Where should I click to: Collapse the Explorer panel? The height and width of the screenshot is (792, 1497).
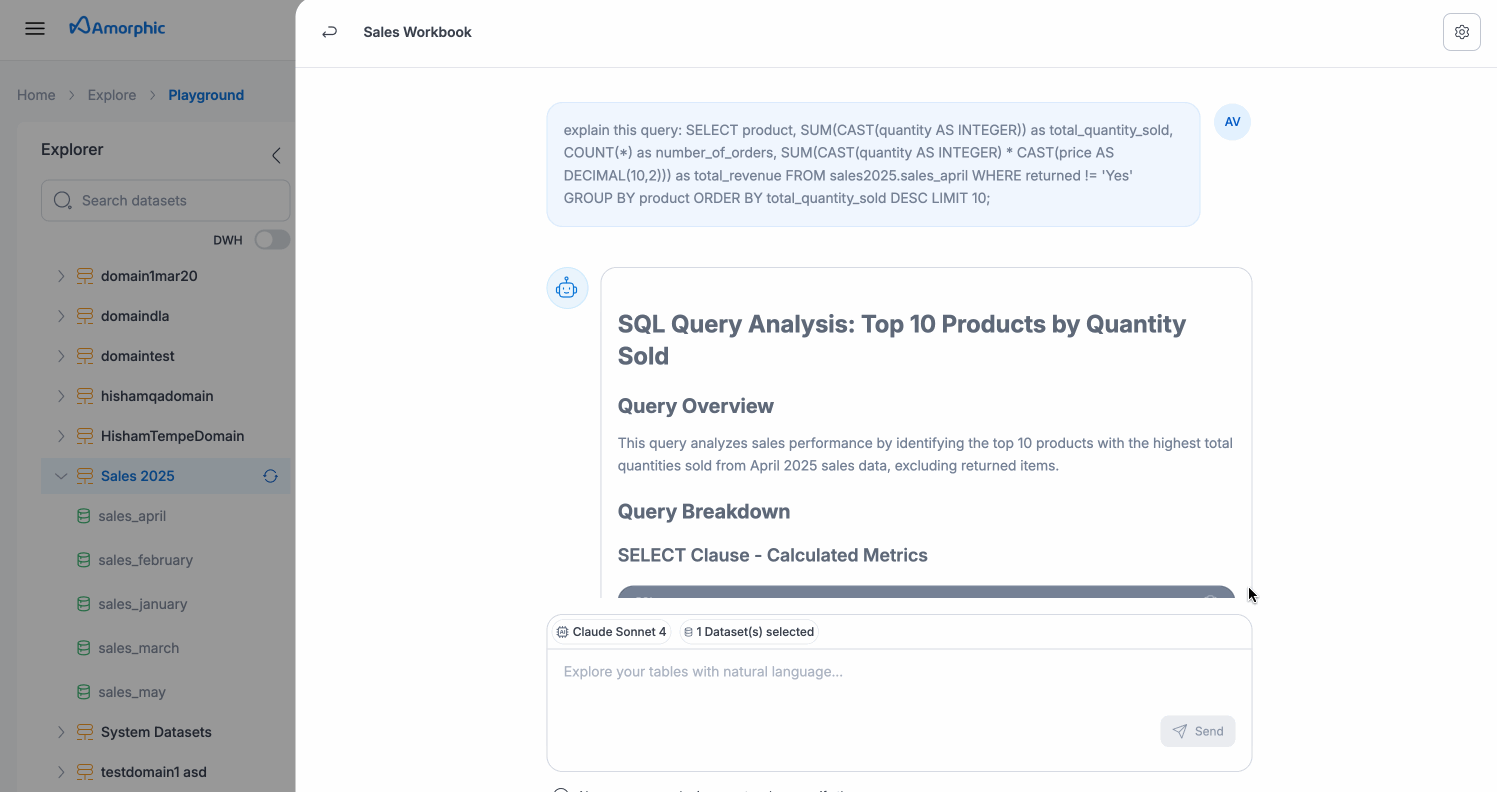276,155
